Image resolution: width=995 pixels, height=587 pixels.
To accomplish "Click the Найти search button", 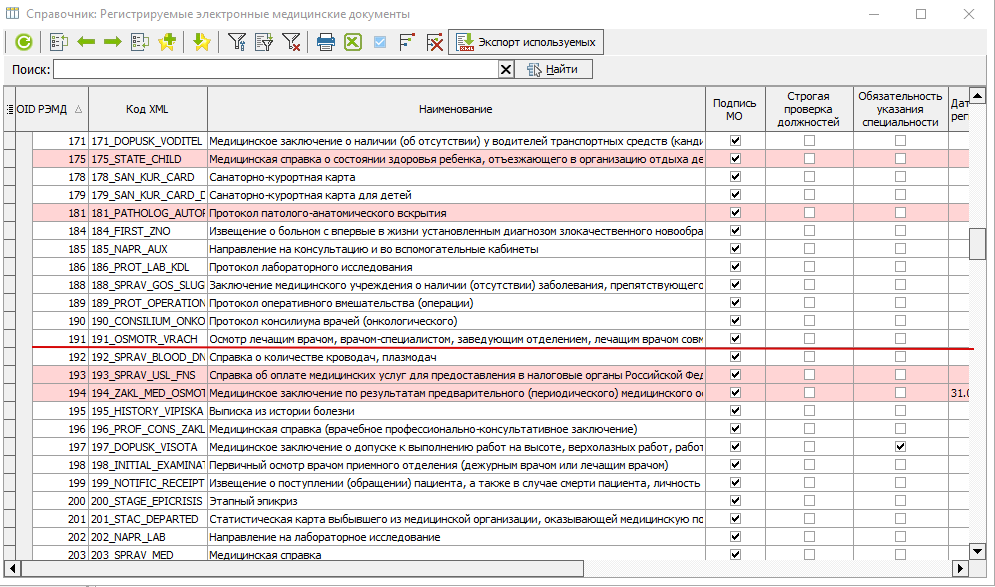I will pyautogui.click(x=553, y=69).
